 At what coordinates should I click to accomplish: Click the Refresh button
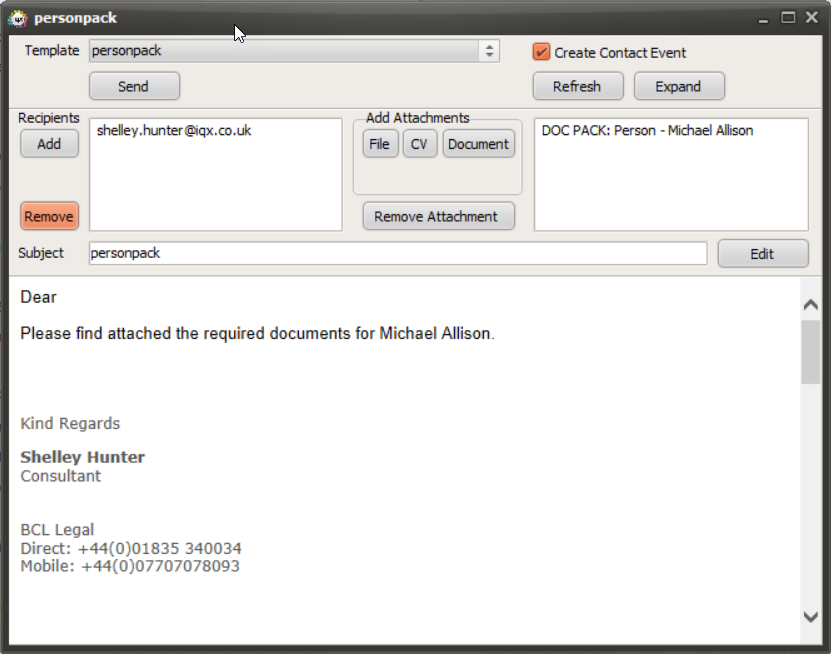tap(578, 86)
